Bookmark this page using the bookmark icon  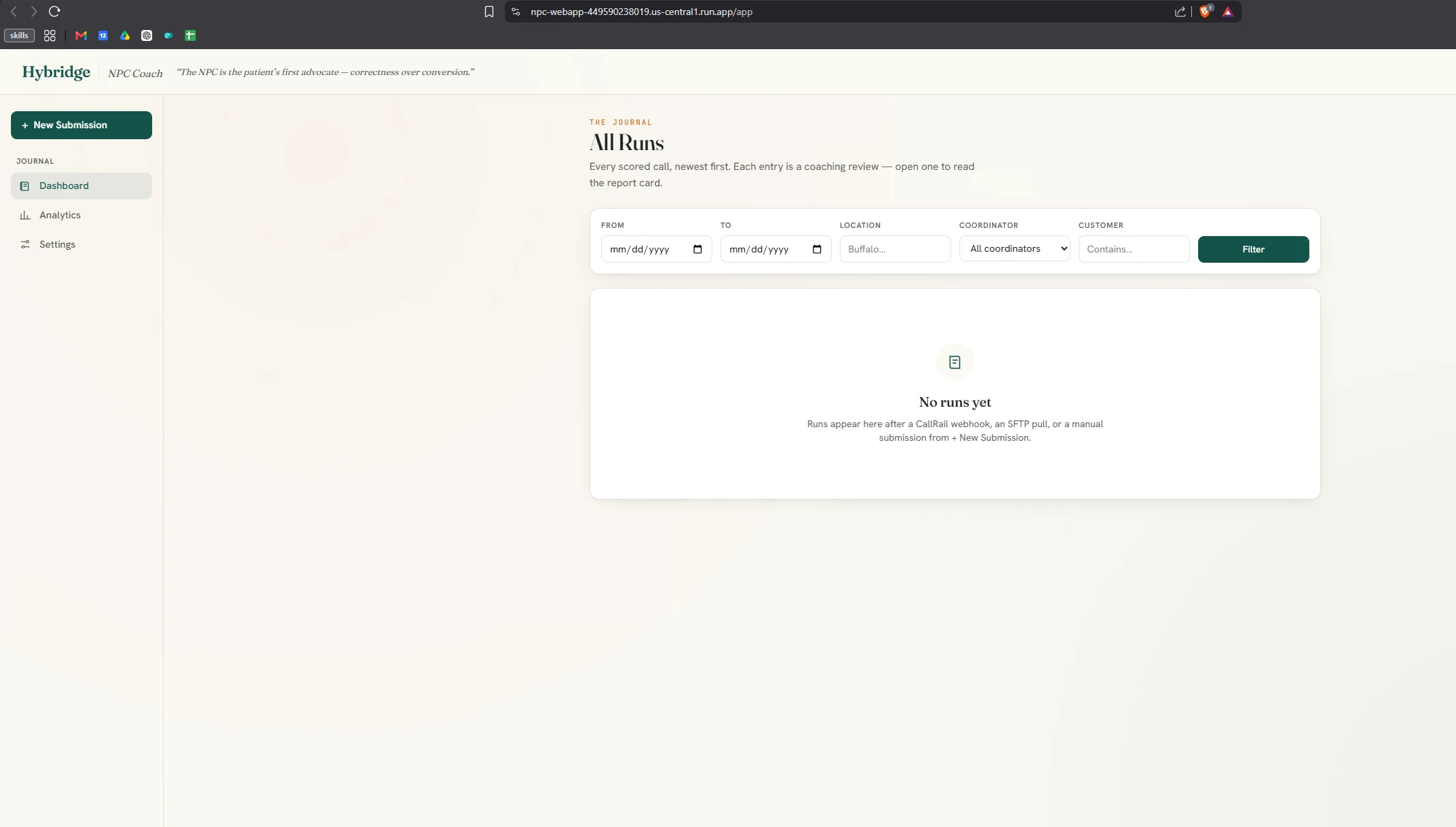(x=489, y=12)
